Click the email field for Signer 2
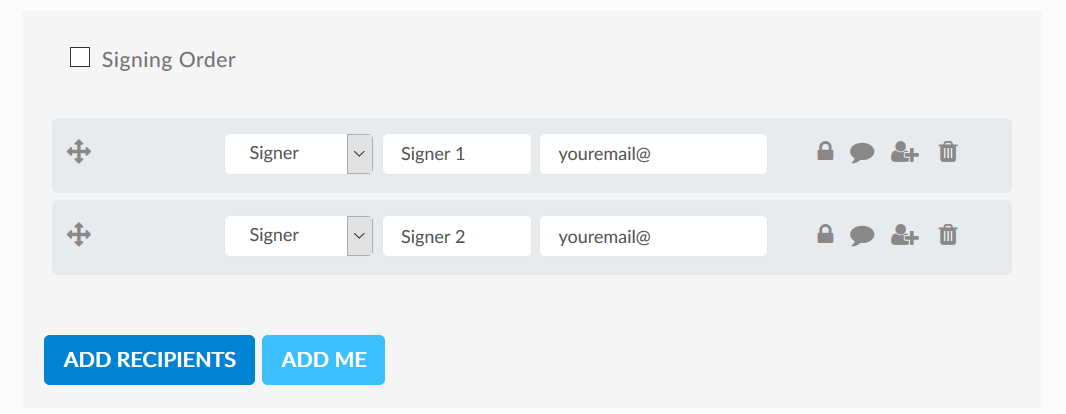This screenshot has height=414, width=1066. point(653,236)
